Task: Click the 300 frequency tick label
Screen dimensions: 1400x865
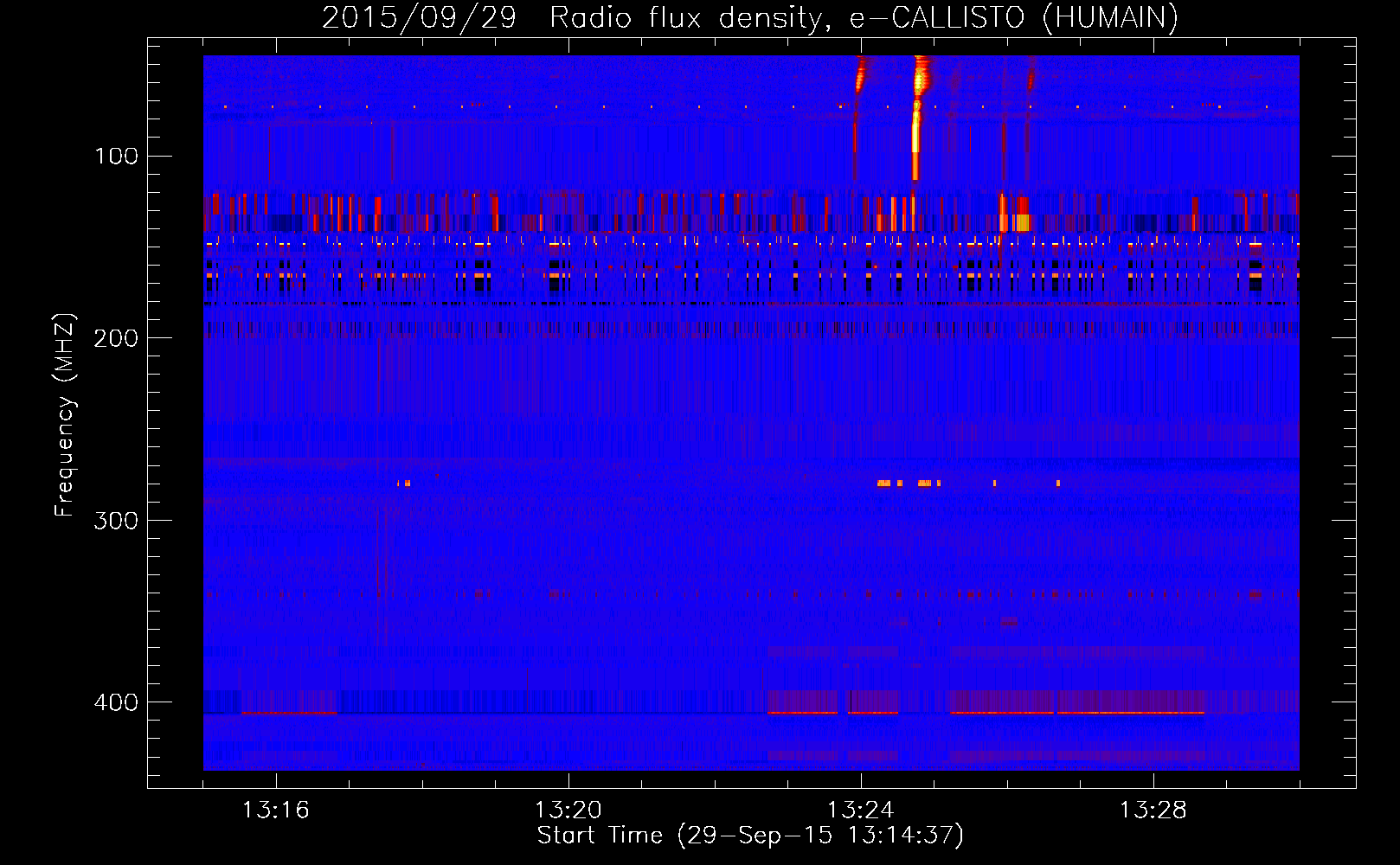Action: point(117,520)
